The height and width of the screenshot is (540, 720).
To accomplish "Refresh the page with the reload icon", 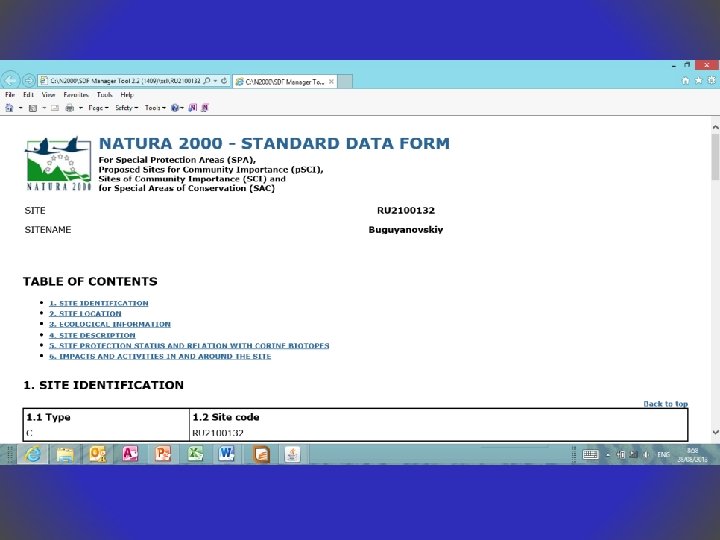I will click(224, 81).
